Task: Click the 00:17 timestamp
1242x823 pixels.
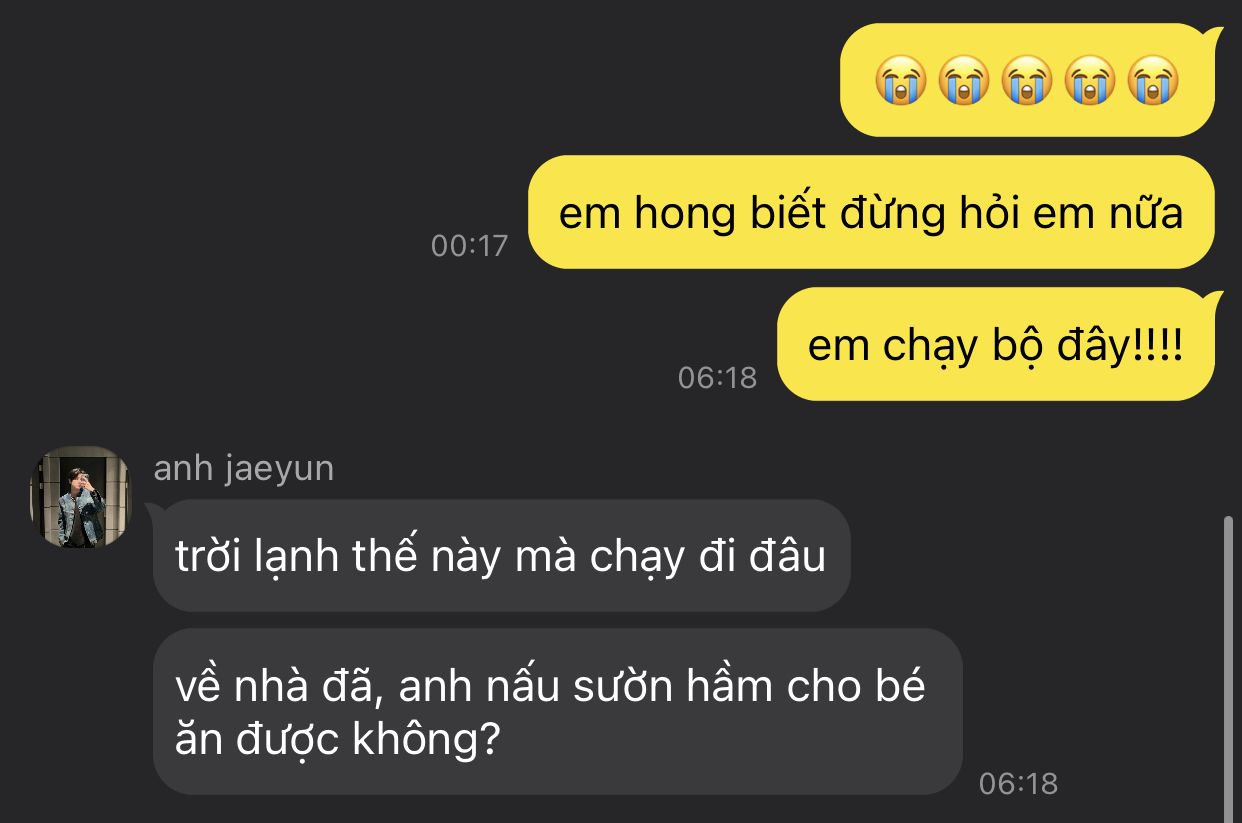Action: 470,246
